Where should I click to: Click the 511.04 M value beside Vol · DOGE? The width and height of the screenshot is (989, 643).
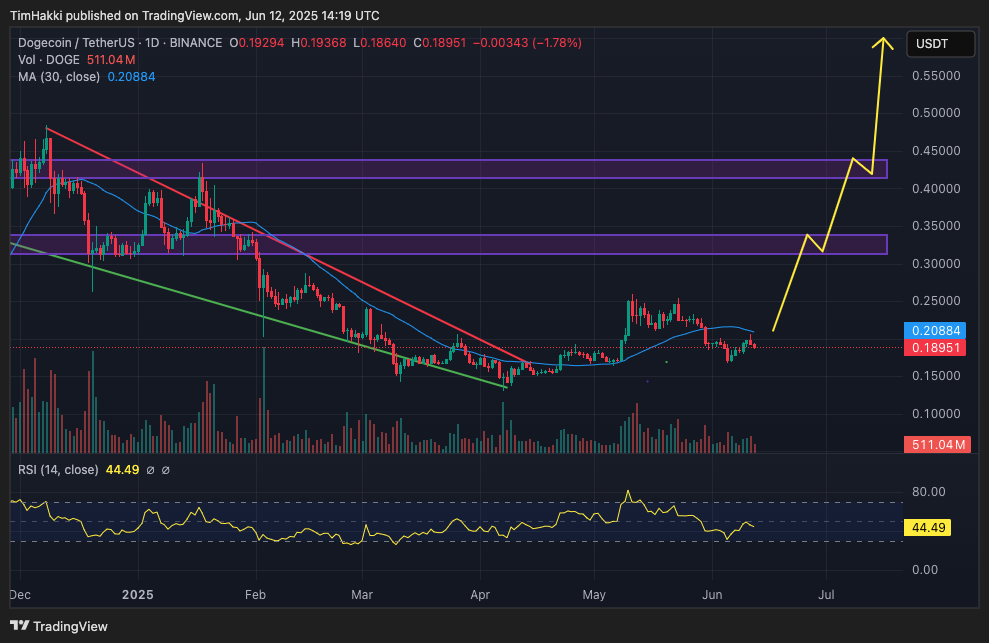[x=111, y=60]
